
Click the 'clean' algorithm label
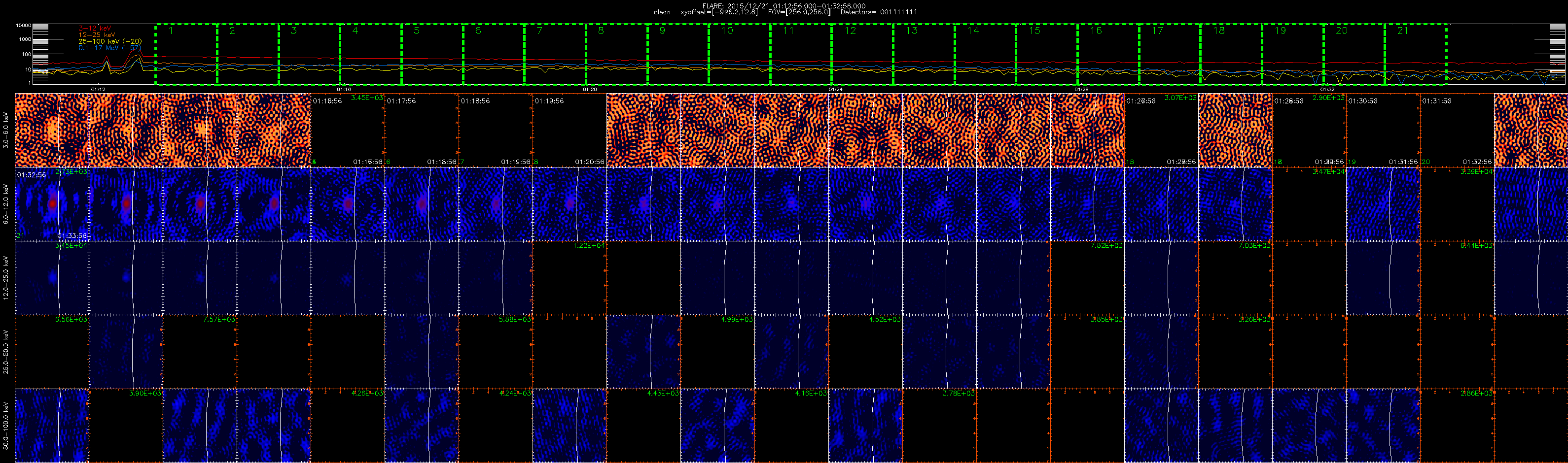point(662,12)
